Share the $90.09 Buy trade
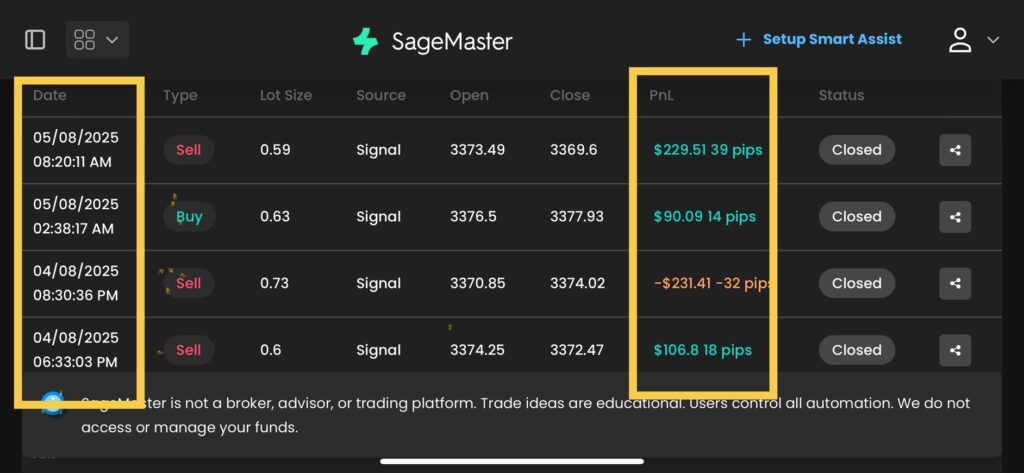Screen dimensions: 1024x473 955,217
